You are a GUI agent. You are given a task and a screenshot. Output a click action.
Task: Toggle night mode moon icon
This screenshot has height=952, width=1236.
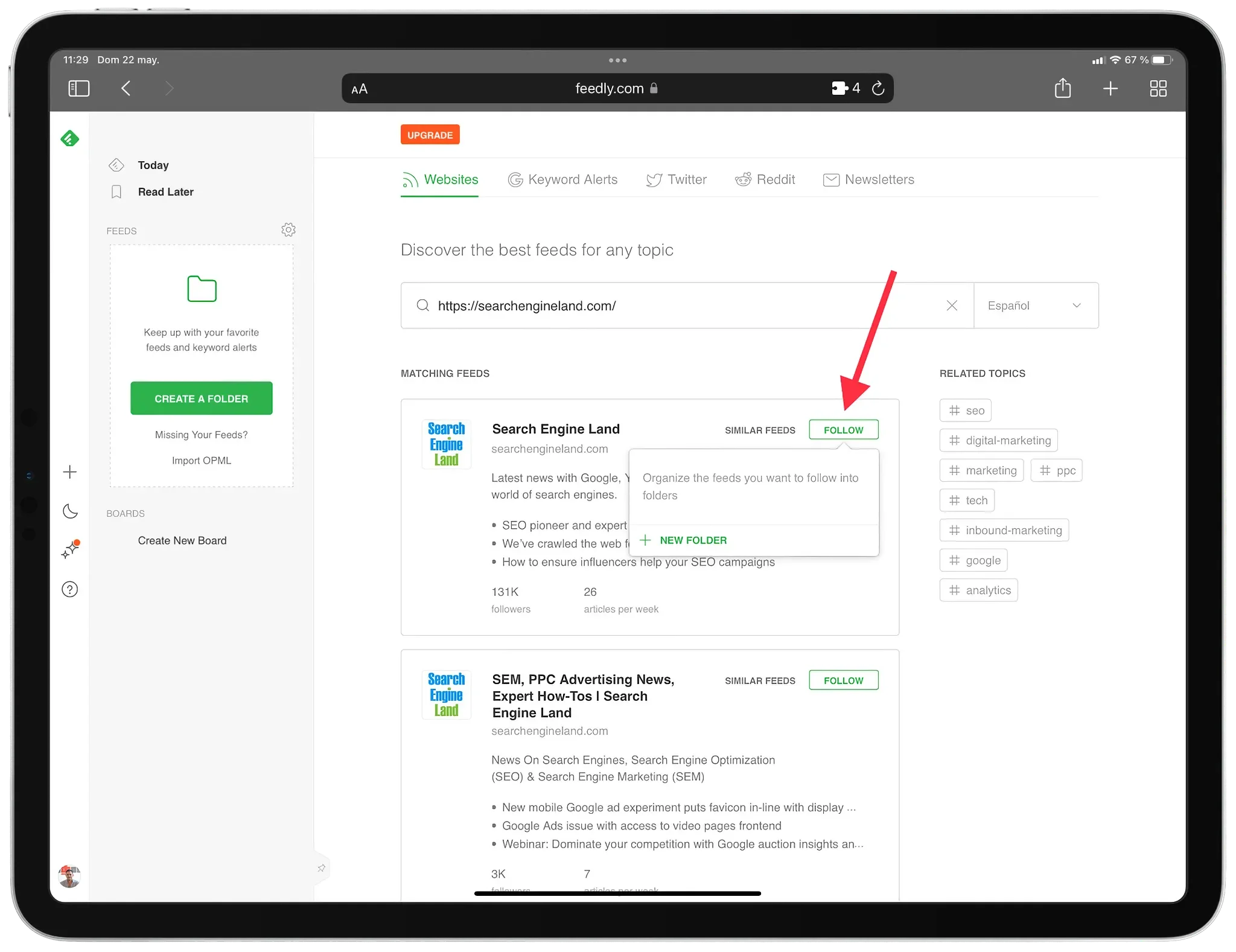(70, 511)
